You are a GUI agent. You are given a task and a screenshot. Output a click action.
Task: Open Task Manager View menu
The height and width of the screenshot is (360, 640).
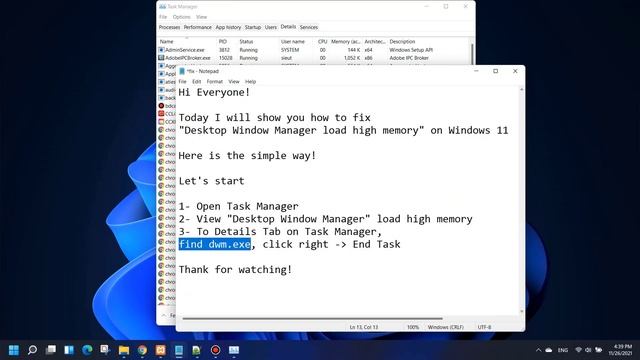pos(202,17)
